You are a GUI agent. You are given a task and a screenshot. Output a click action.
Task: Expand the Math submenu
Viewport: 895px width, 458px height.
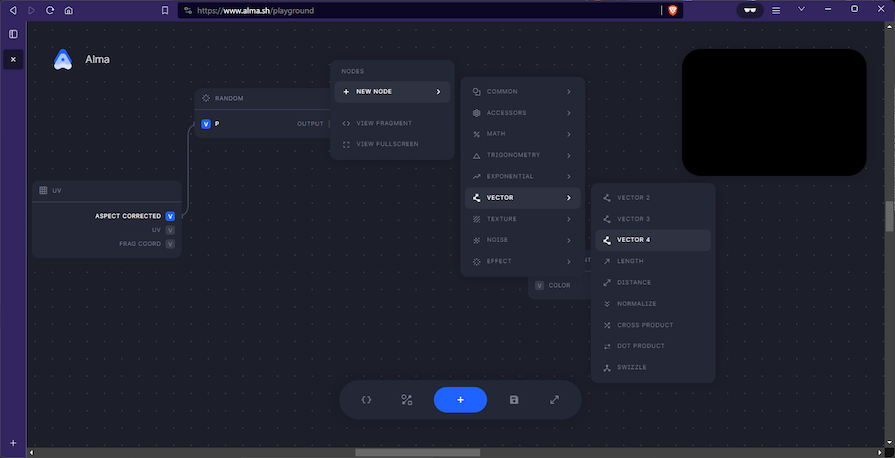click(522, 134)
